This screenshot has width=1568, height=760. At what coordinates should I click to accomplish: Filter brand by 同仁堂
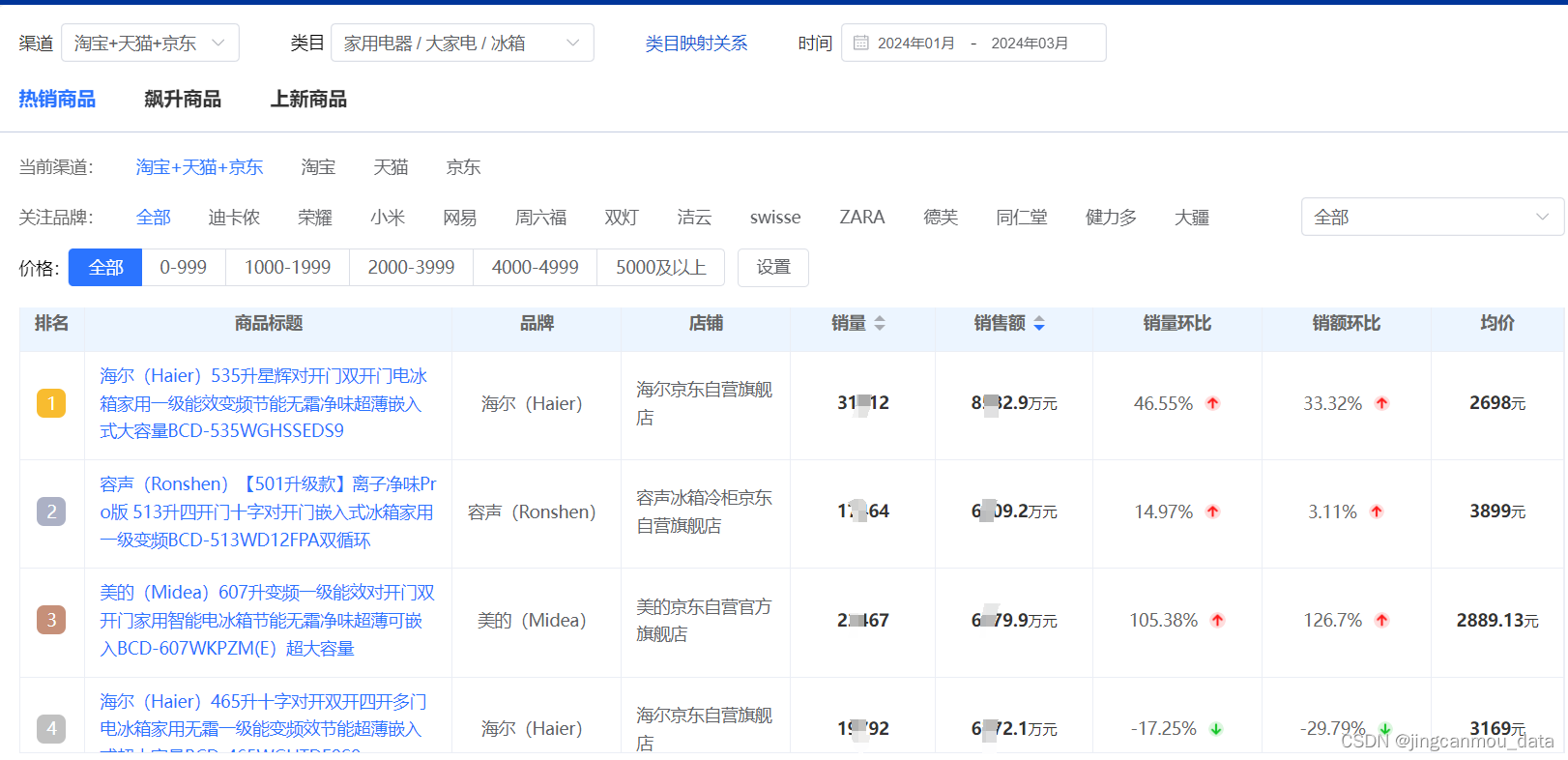(x=1022, y=218)
